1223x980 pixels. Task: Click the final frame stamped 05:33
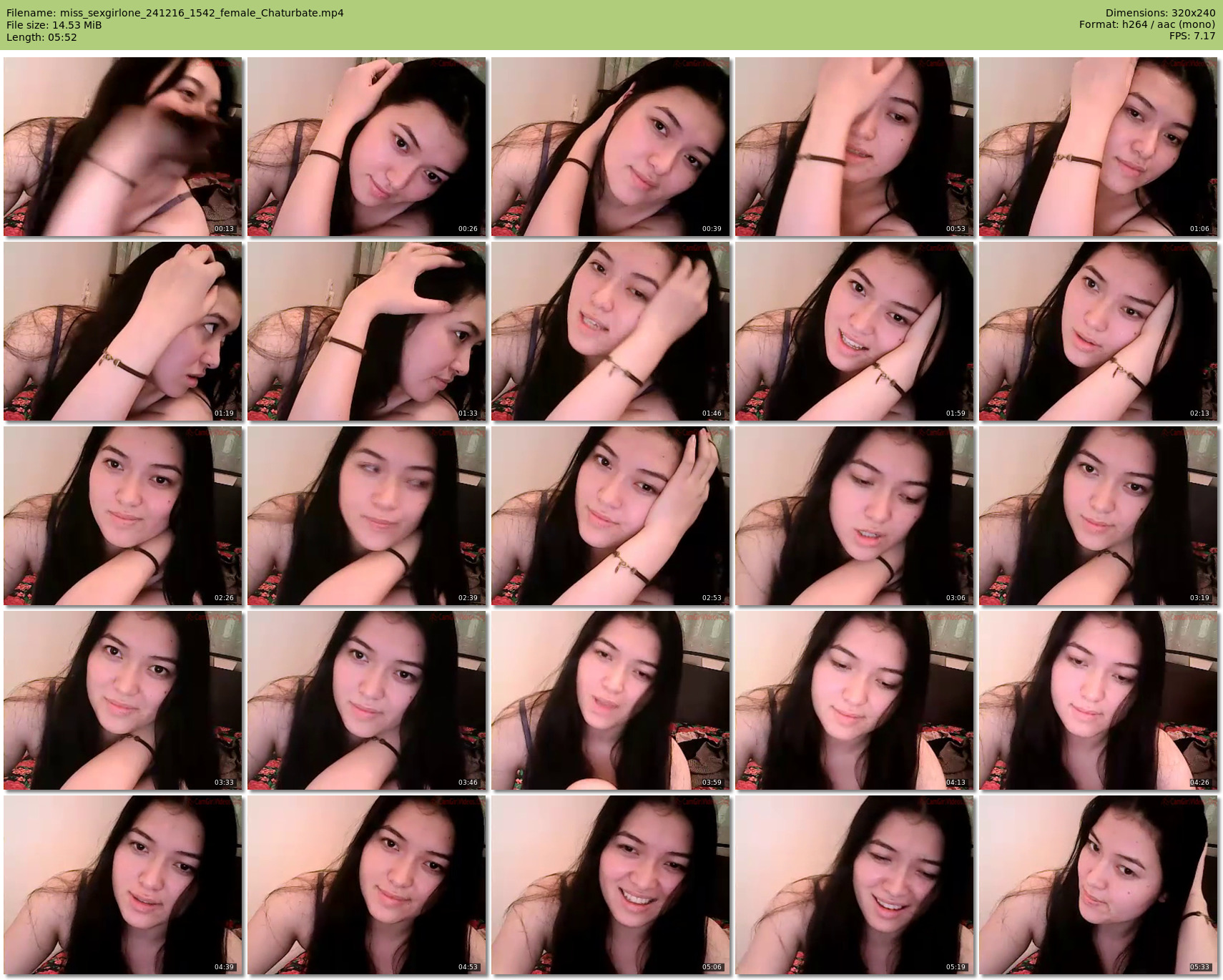(x=1099, y=885)
